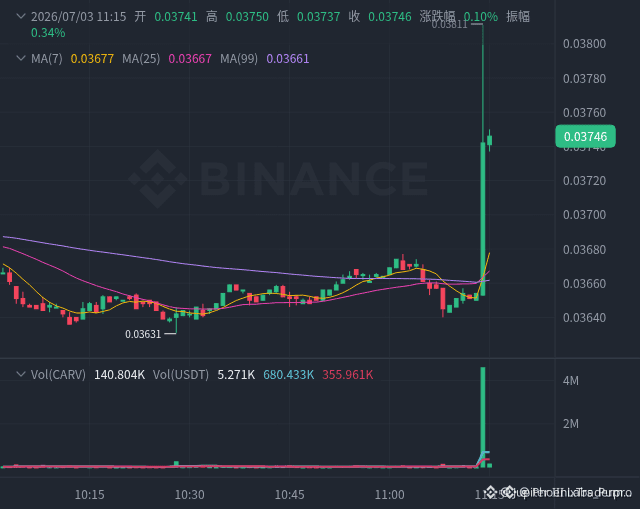Click the 4M volume axis label
The height and width of the screenshot is (509, 640).
pos(571,381)
